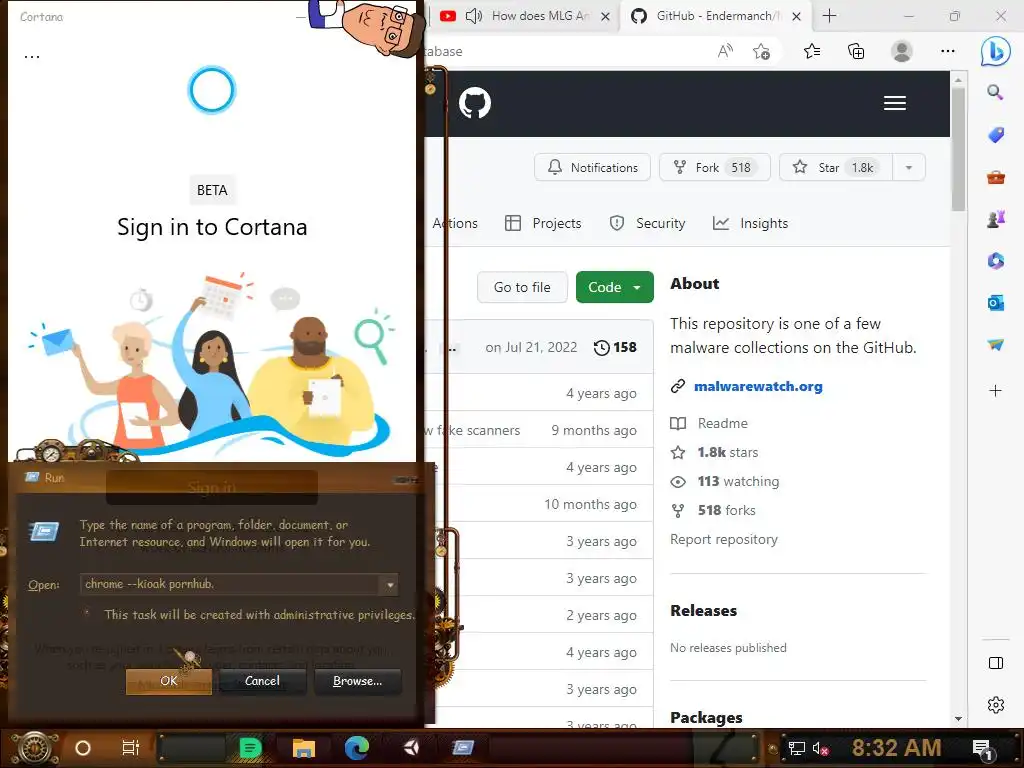The image size is (1024, 768).
Task: Open the Edge sidebar Drop paper-plane icon
Action: [995, 344]
